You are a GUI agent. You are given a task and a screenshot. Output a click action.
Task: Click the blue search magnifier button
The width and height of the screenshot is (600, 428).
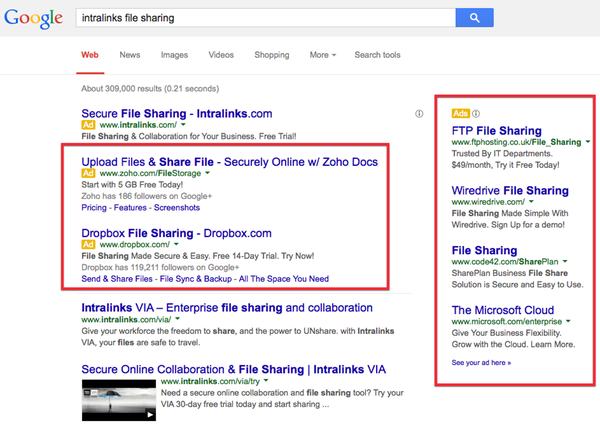474,18
